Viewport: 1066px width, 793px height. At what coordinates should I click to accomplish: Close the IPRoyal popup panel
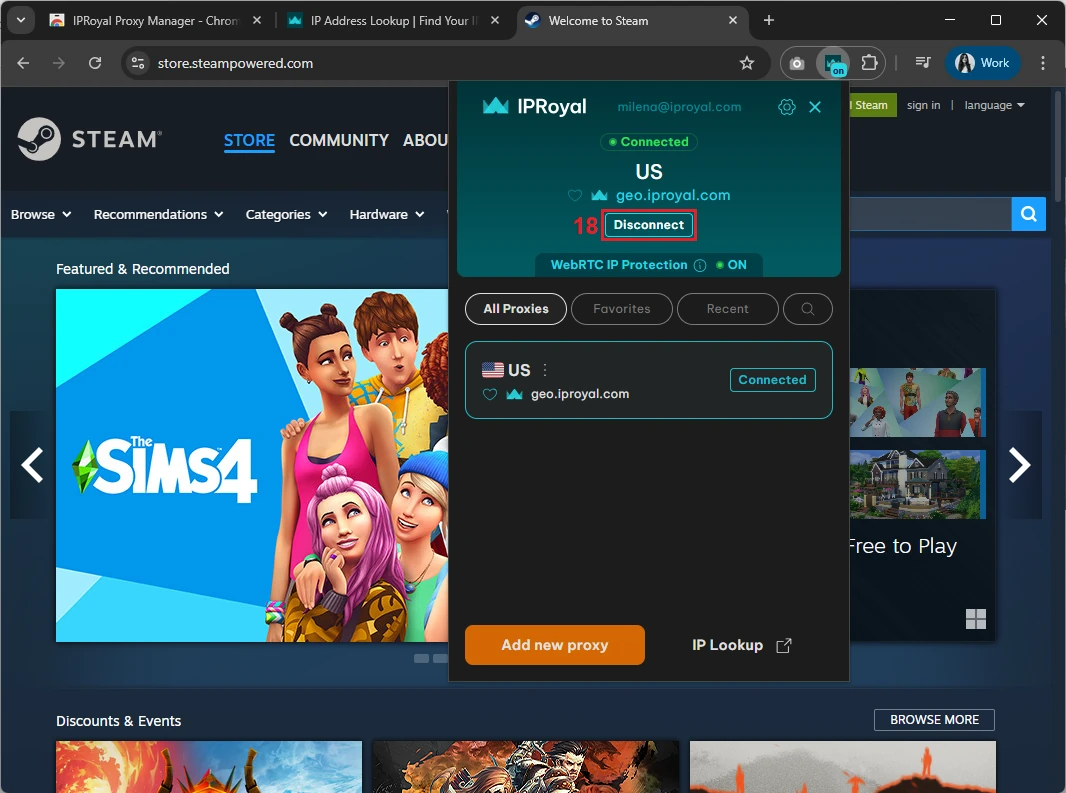815,107
